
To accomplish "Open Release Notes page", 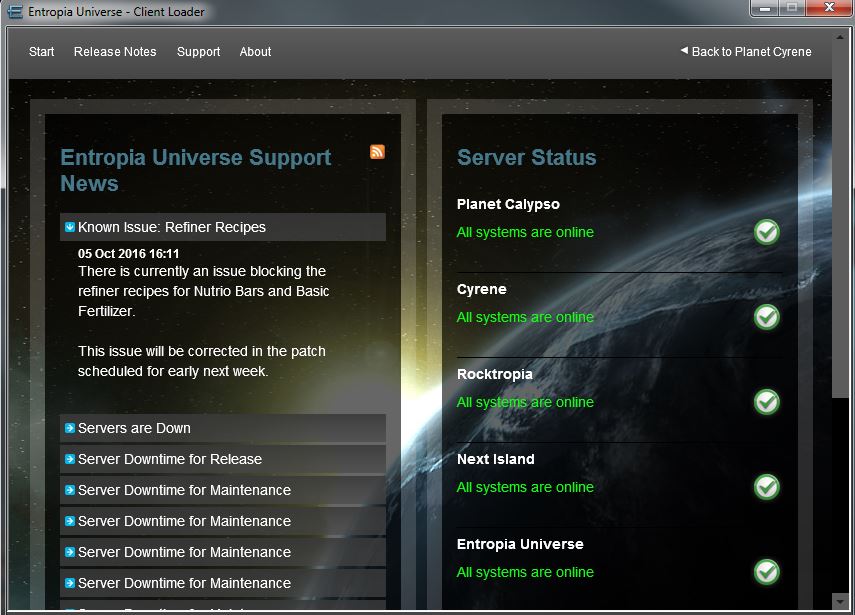I will (x=115, y=52).
